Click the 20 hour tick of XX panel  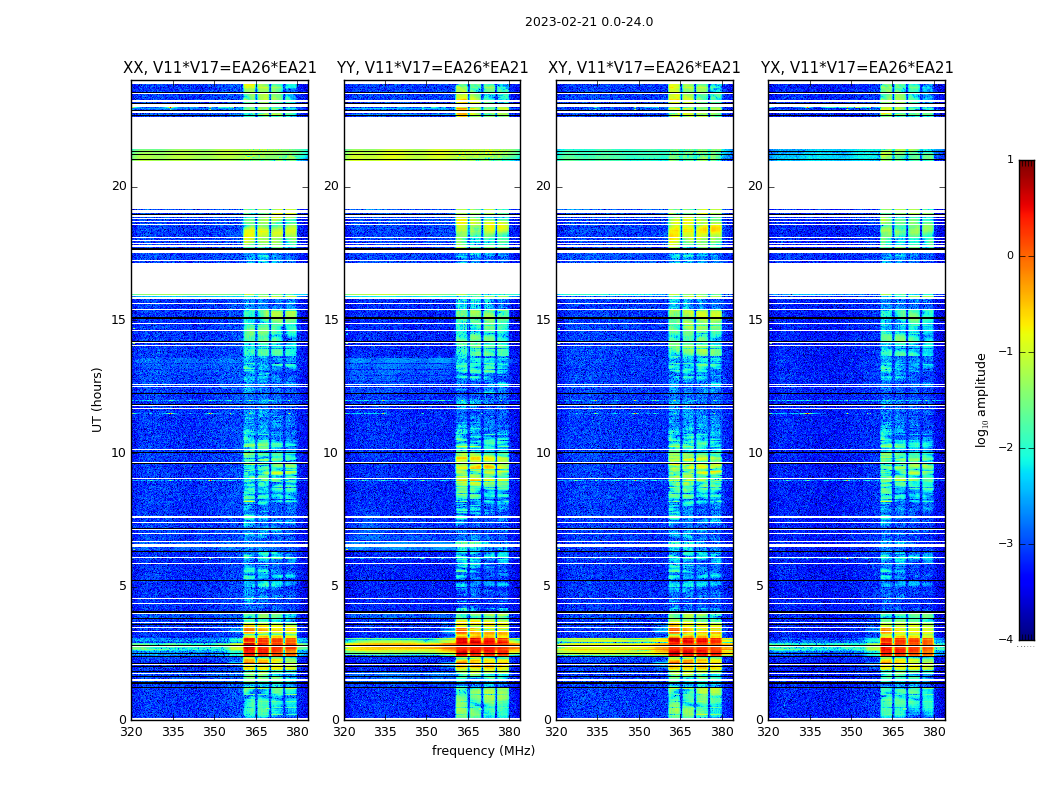pos(119,186)
